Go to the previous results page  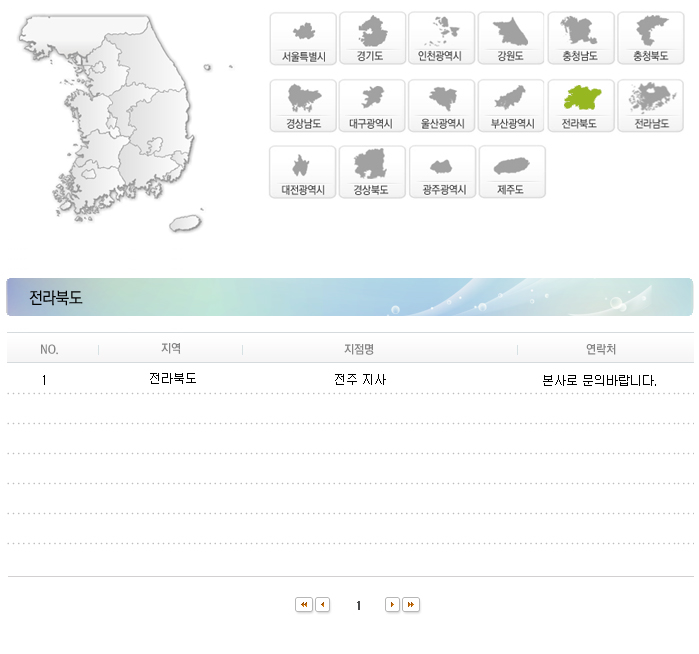click(322, 605)
